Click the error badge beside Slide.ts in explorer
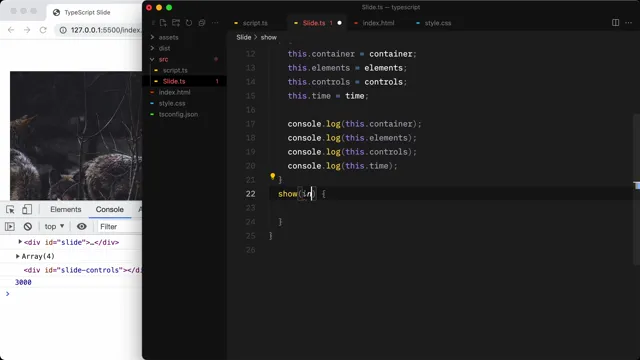The width and height of the screenshot is (640, 360). pyautogui.click(x=217, y=81)
